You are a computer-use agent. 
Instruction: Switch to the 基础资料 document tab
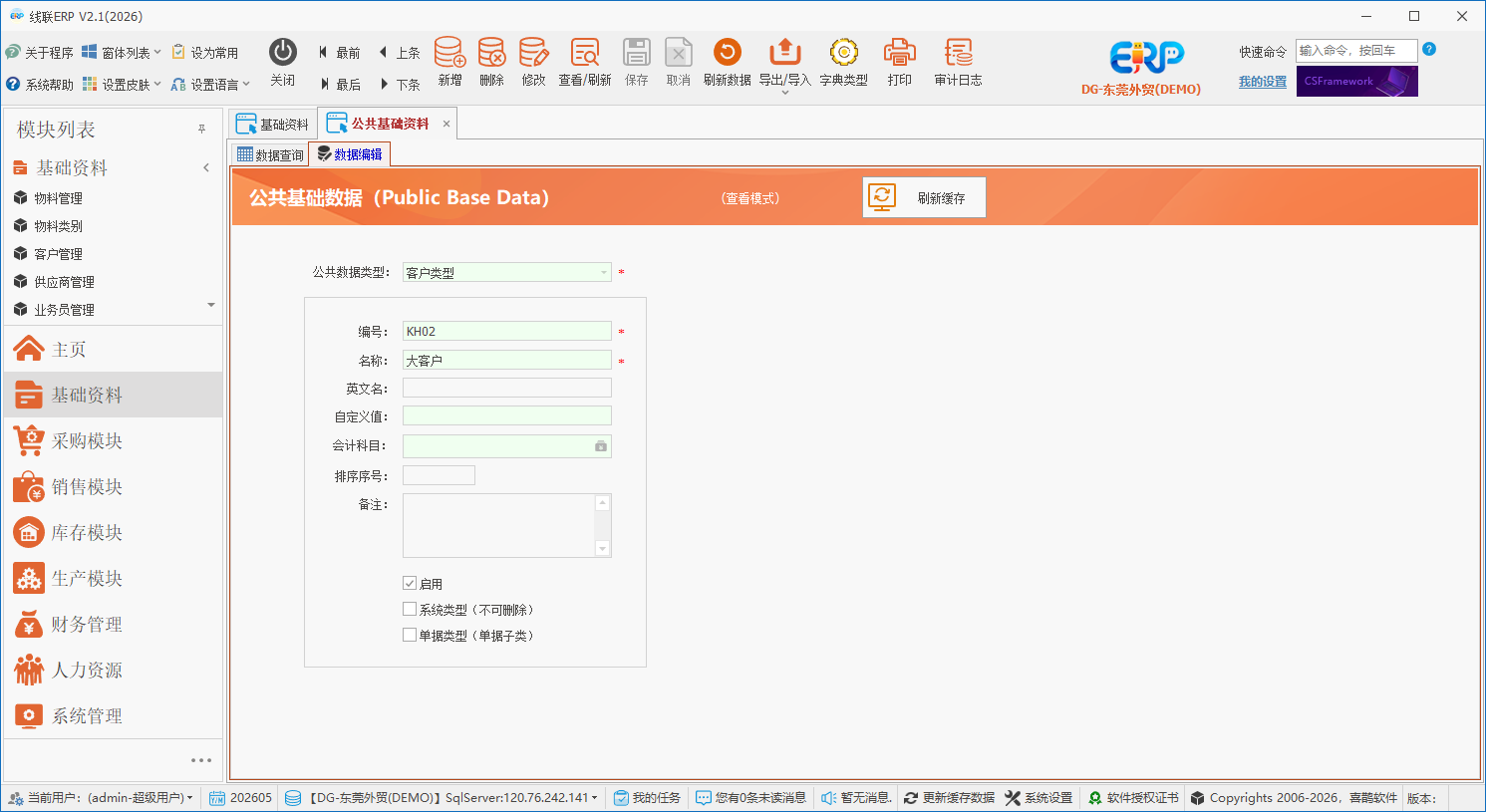[273, 125]
